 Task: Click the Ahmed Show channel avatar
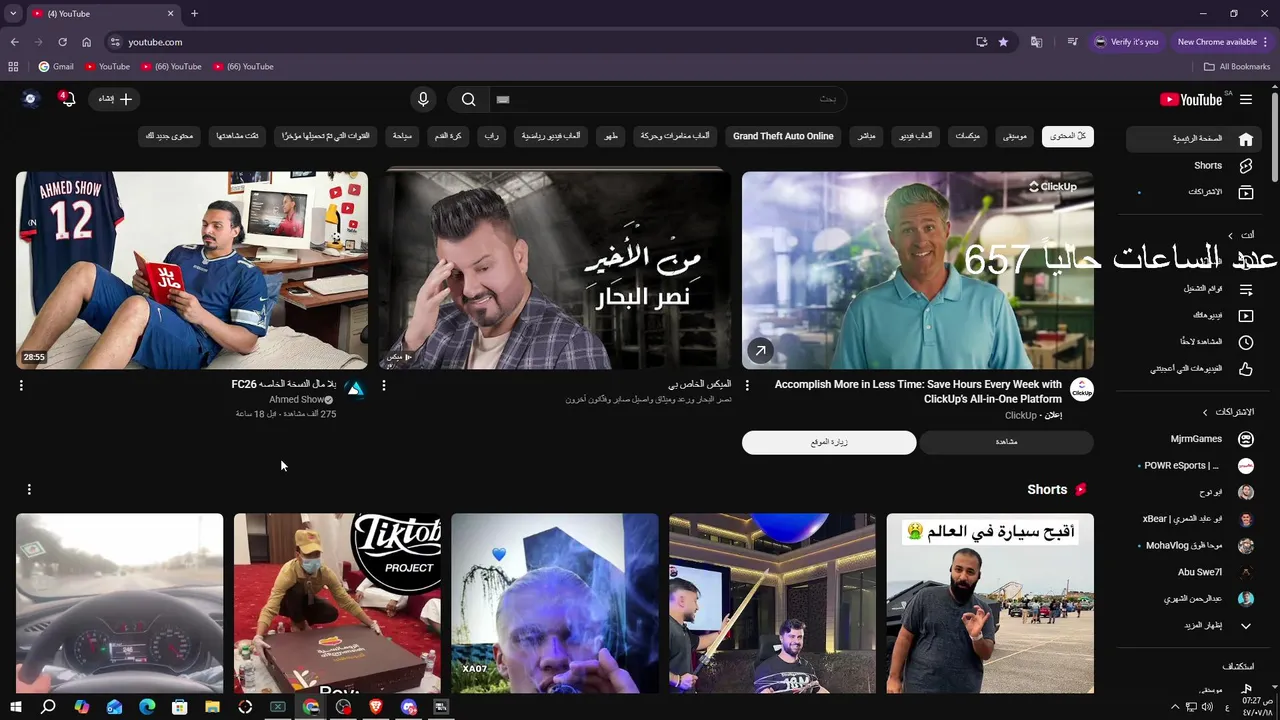coord(355,389)
